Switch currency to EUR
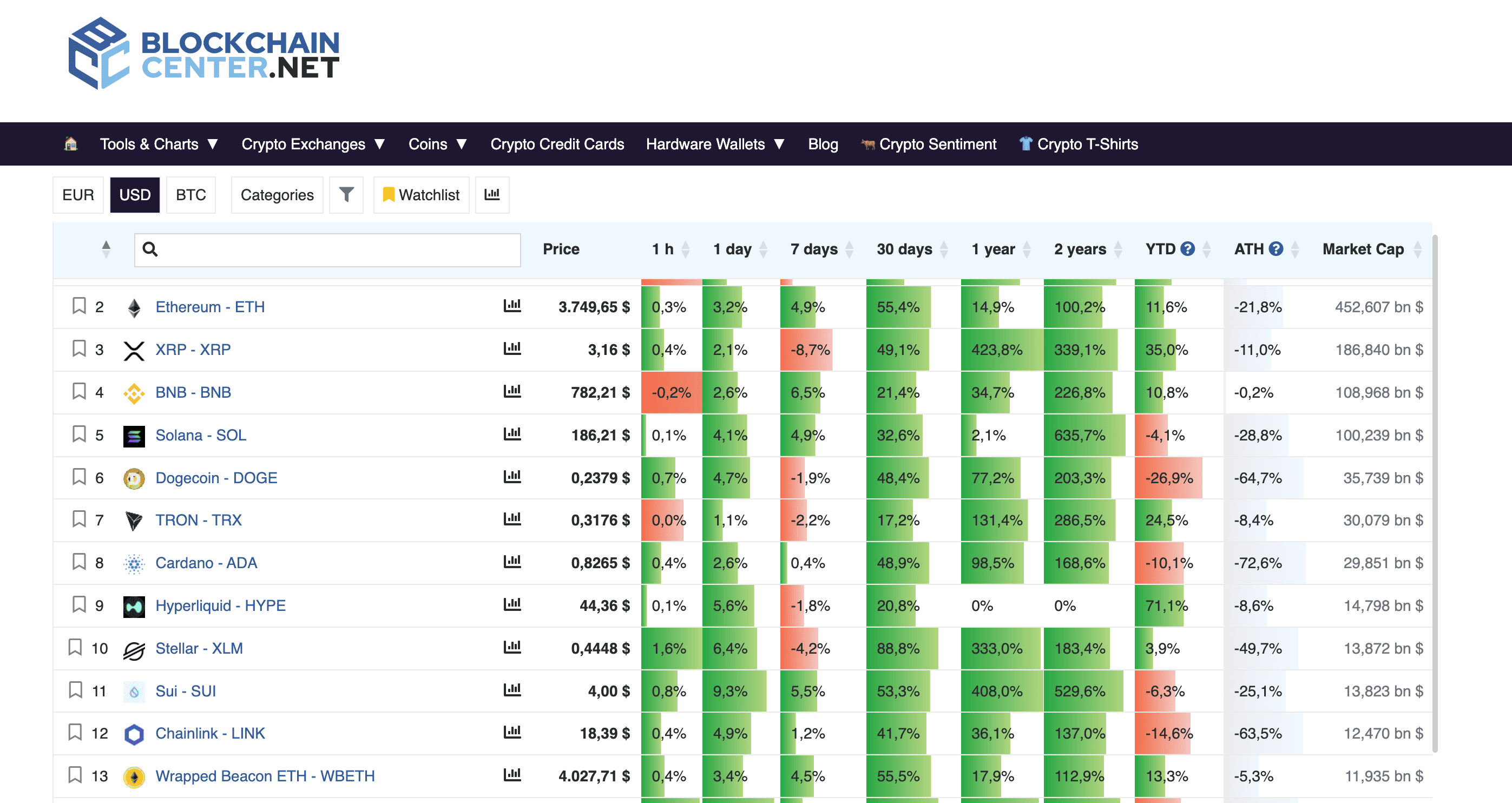 click(x=78, y=195)
